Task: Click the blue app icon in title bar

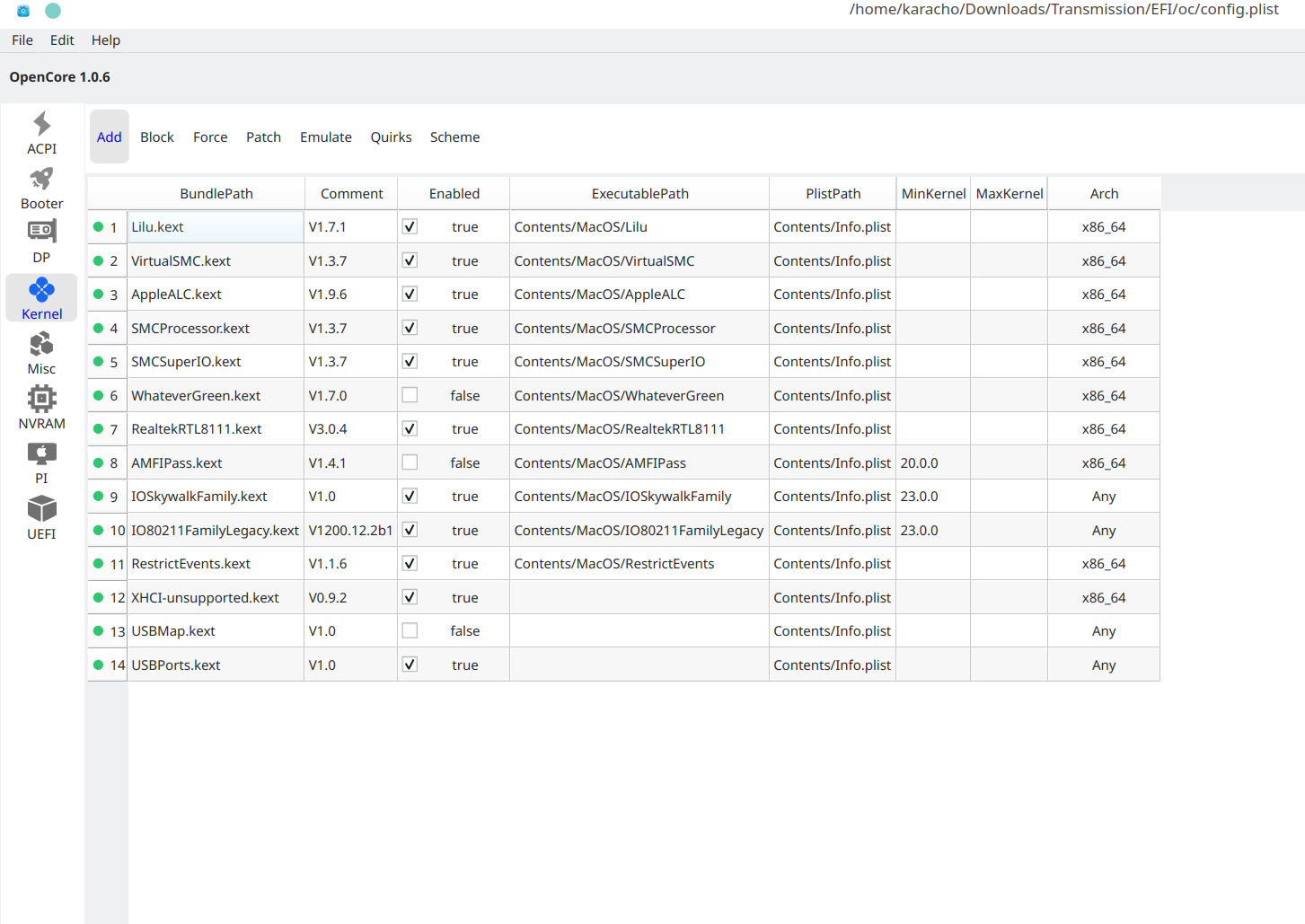Action: pyautogui.click(x=23, y=11)
